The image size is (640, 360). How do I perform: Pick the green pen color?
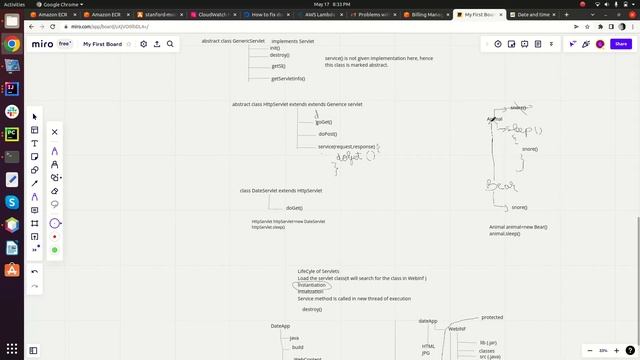pos(55,250)
